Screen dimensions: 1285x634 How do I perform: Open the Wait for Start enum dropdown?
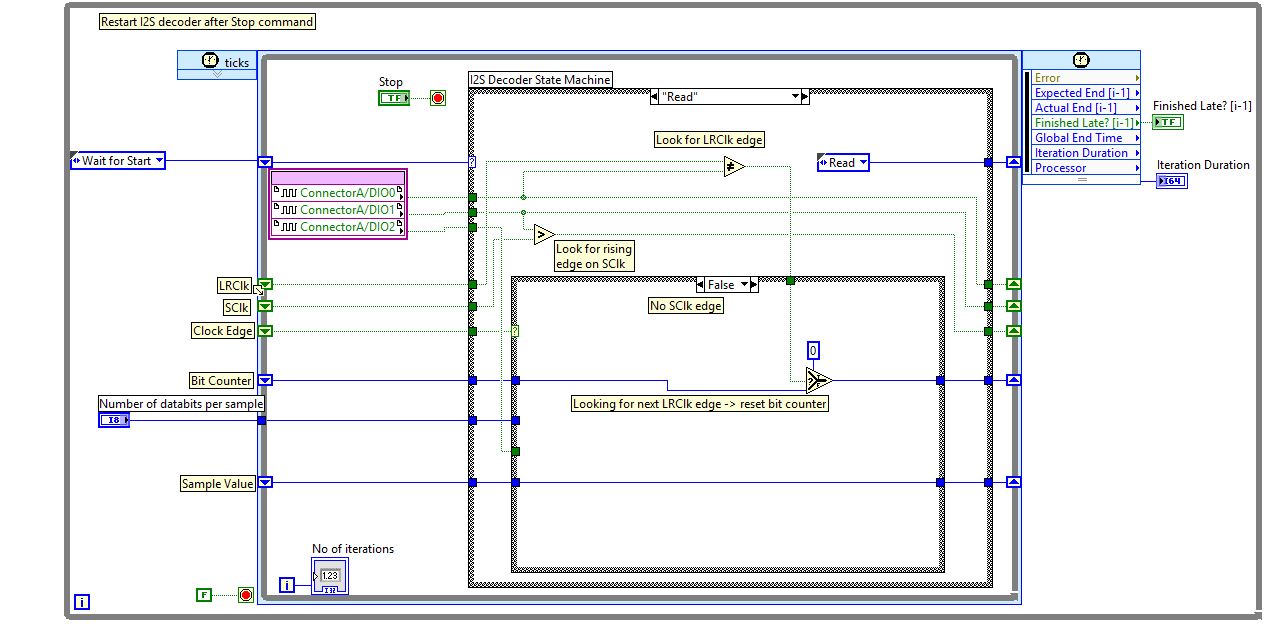point(118,161)
